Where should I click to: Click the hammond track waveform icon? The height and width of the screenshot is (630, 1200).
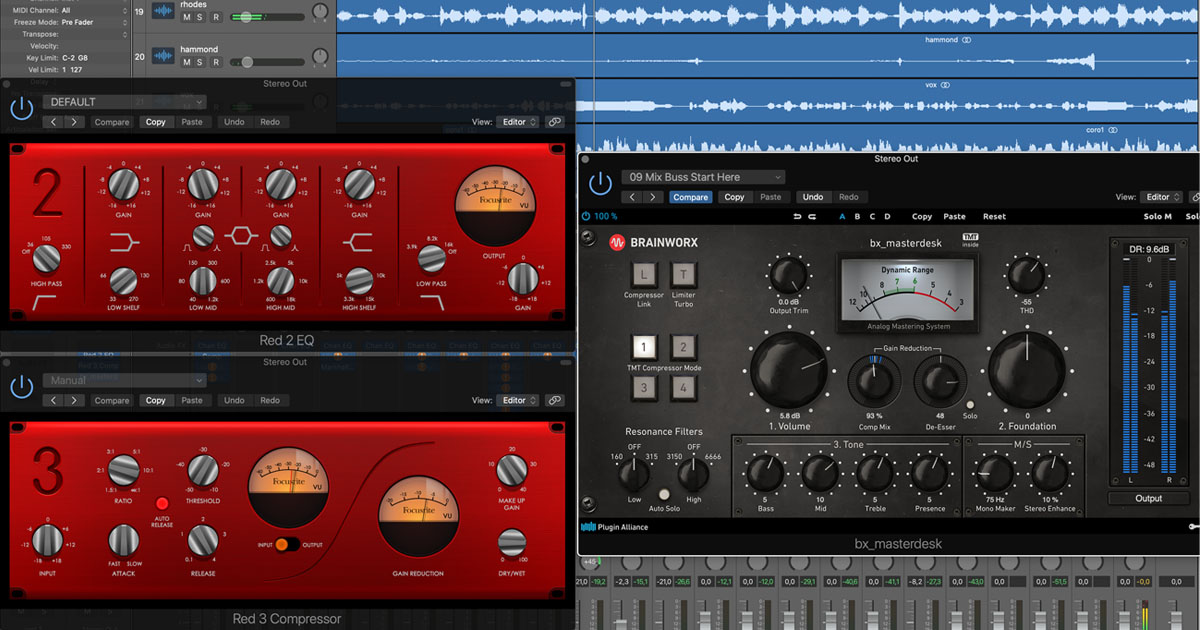tap(162, 57)
